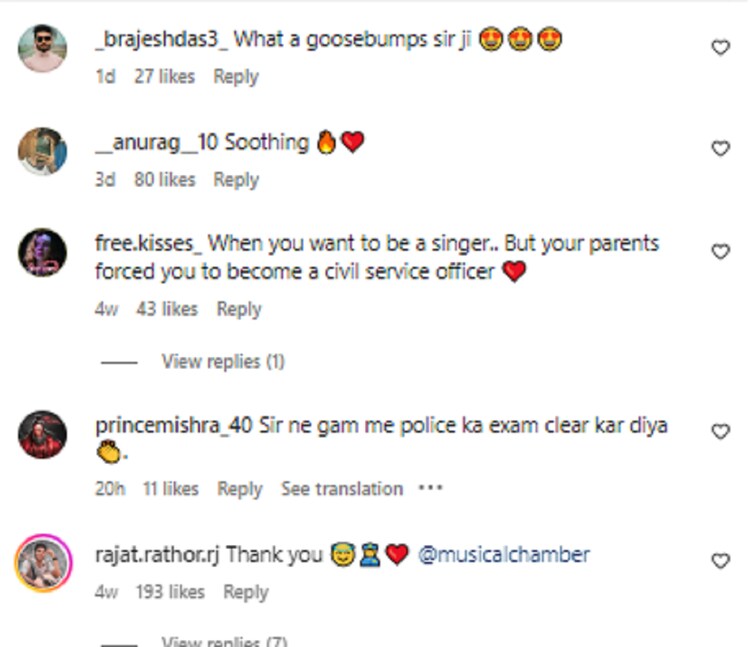See translation of princemishra_40's comment
The width and height of the screenshot is (750, 647).
click(341, 489)
